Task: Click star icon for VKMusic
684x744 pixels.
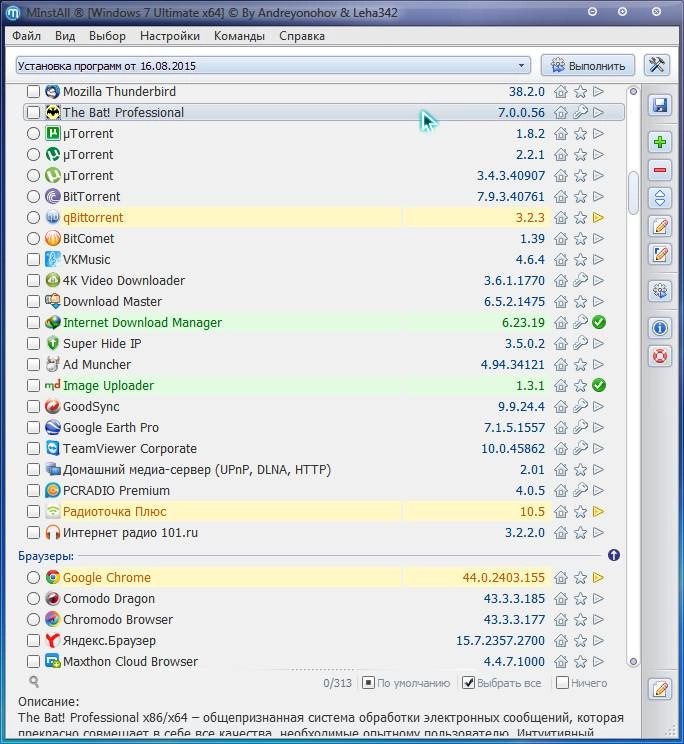Action: point(580,260)
